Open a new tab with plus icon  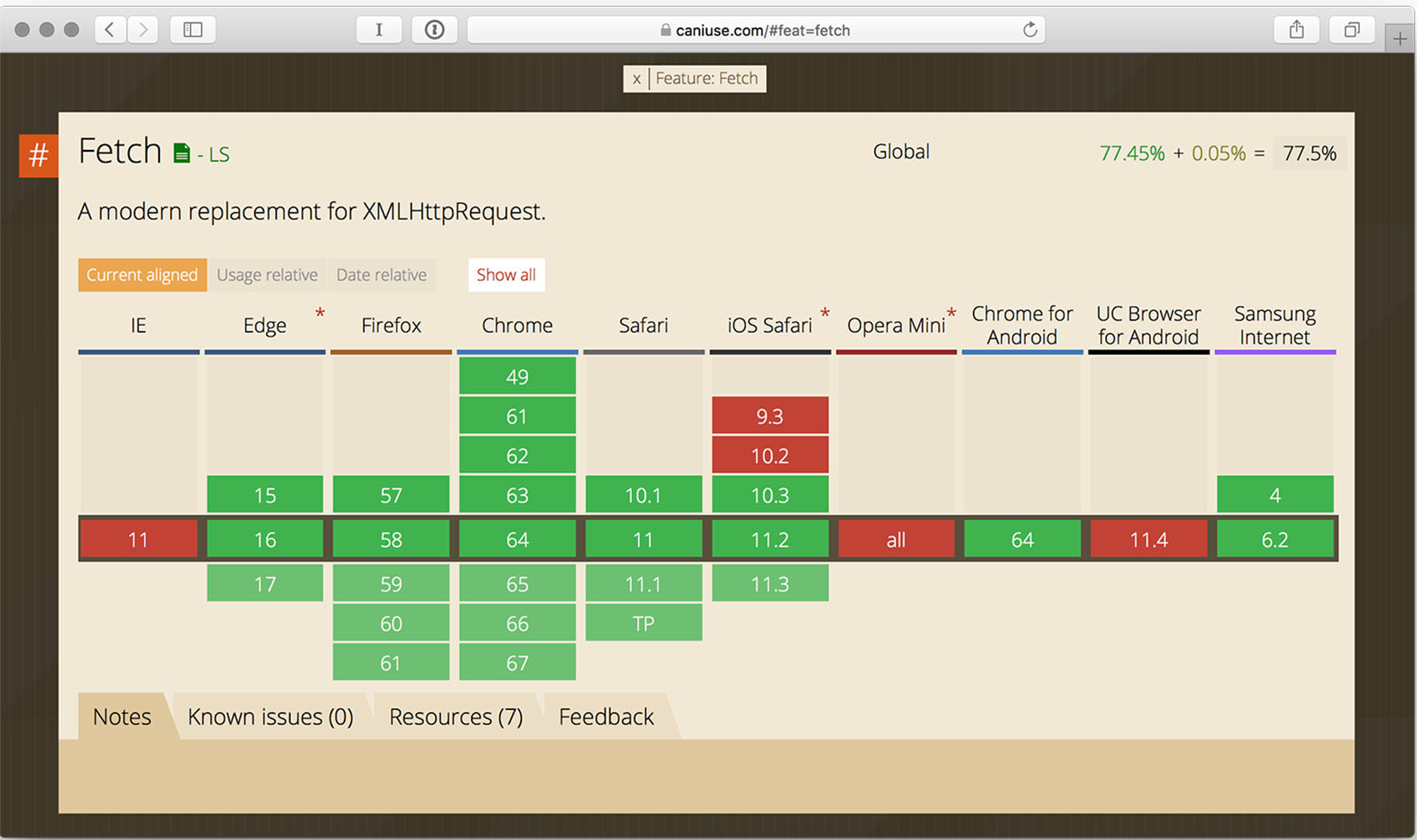[x=1399, y=38]
